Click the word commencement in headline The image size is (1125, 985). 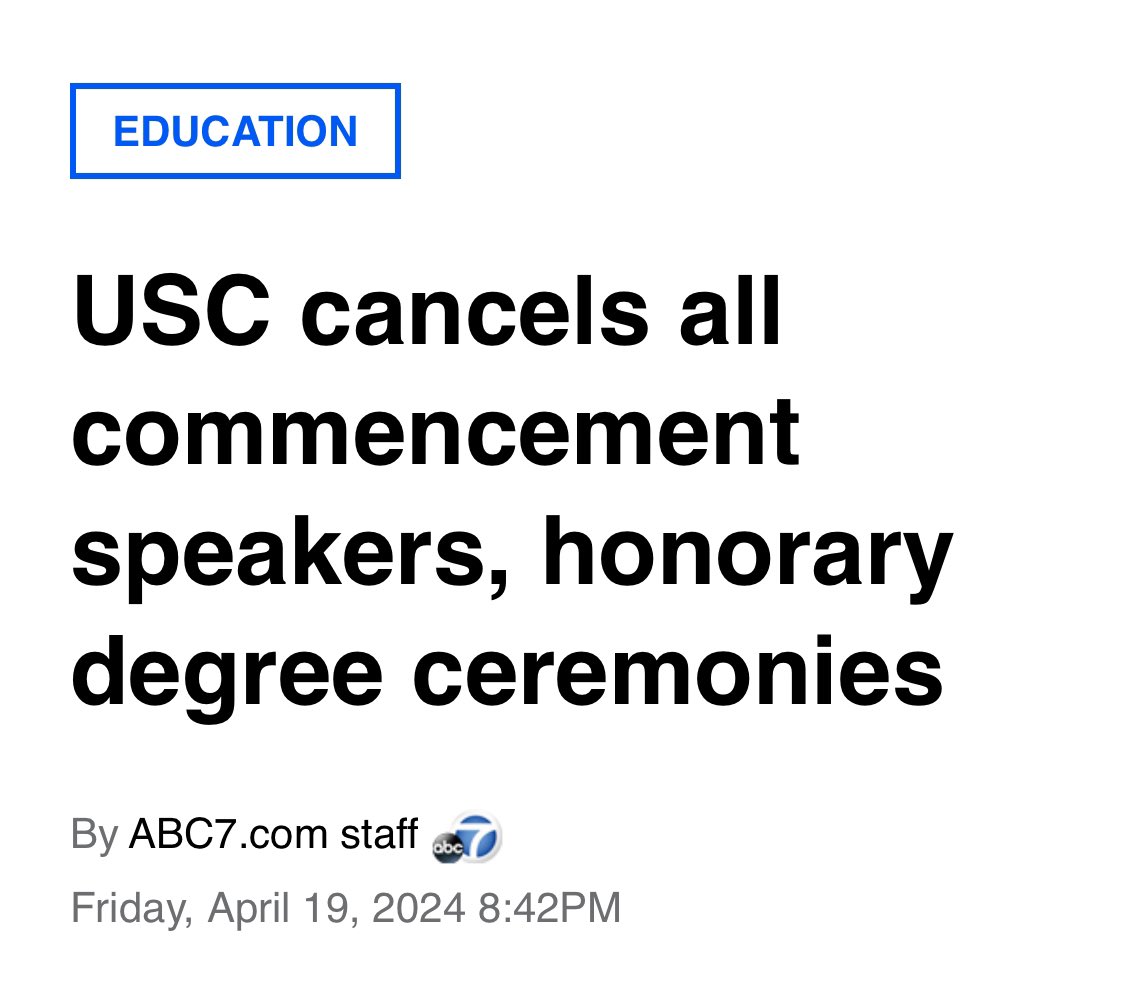pyautogui.click(x=435, y=433)
